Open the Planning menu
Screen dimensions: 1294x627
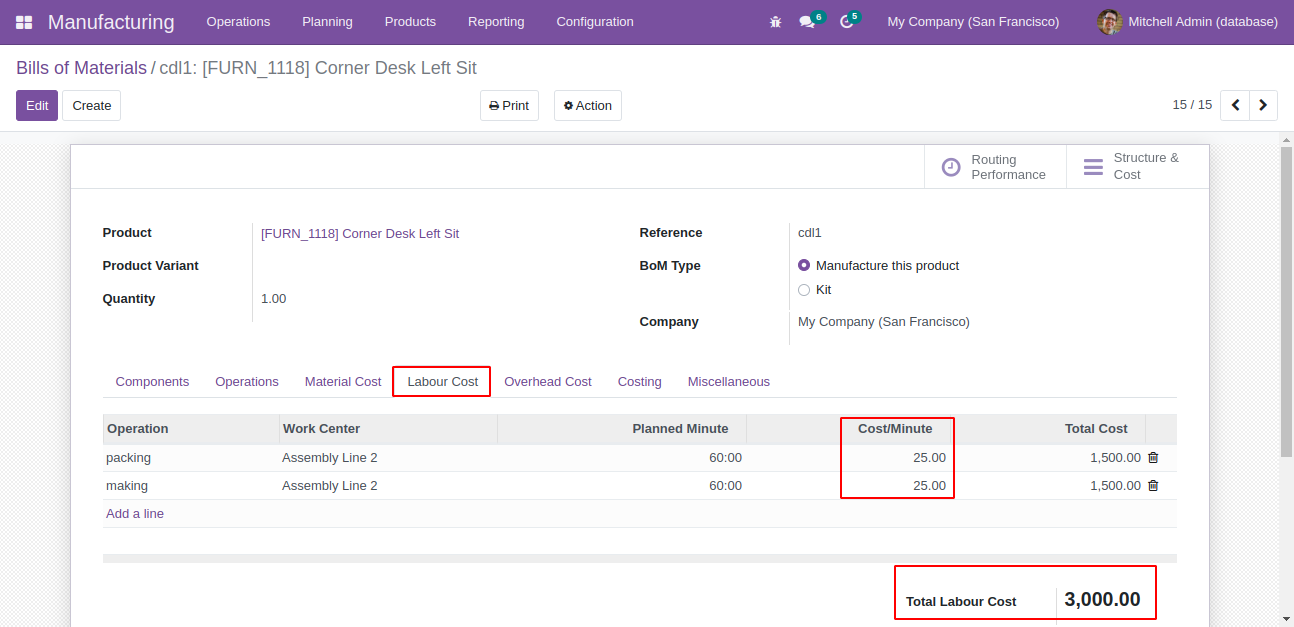327,22
